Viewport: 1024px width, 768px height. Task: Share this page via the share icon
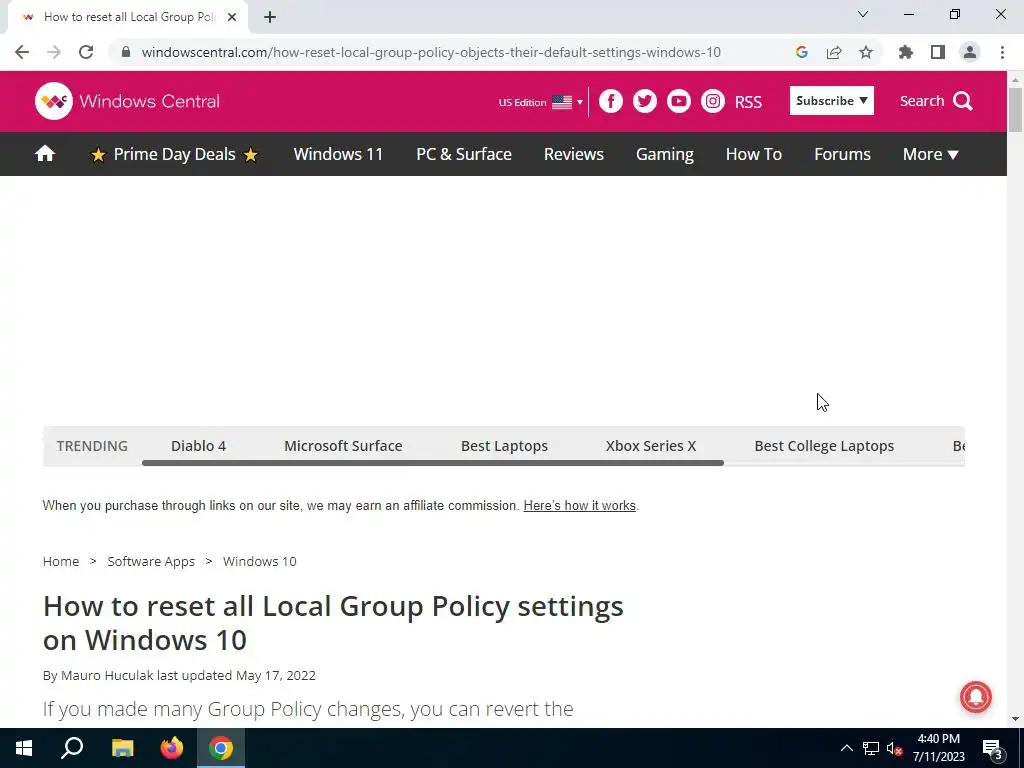coord(834,52)
